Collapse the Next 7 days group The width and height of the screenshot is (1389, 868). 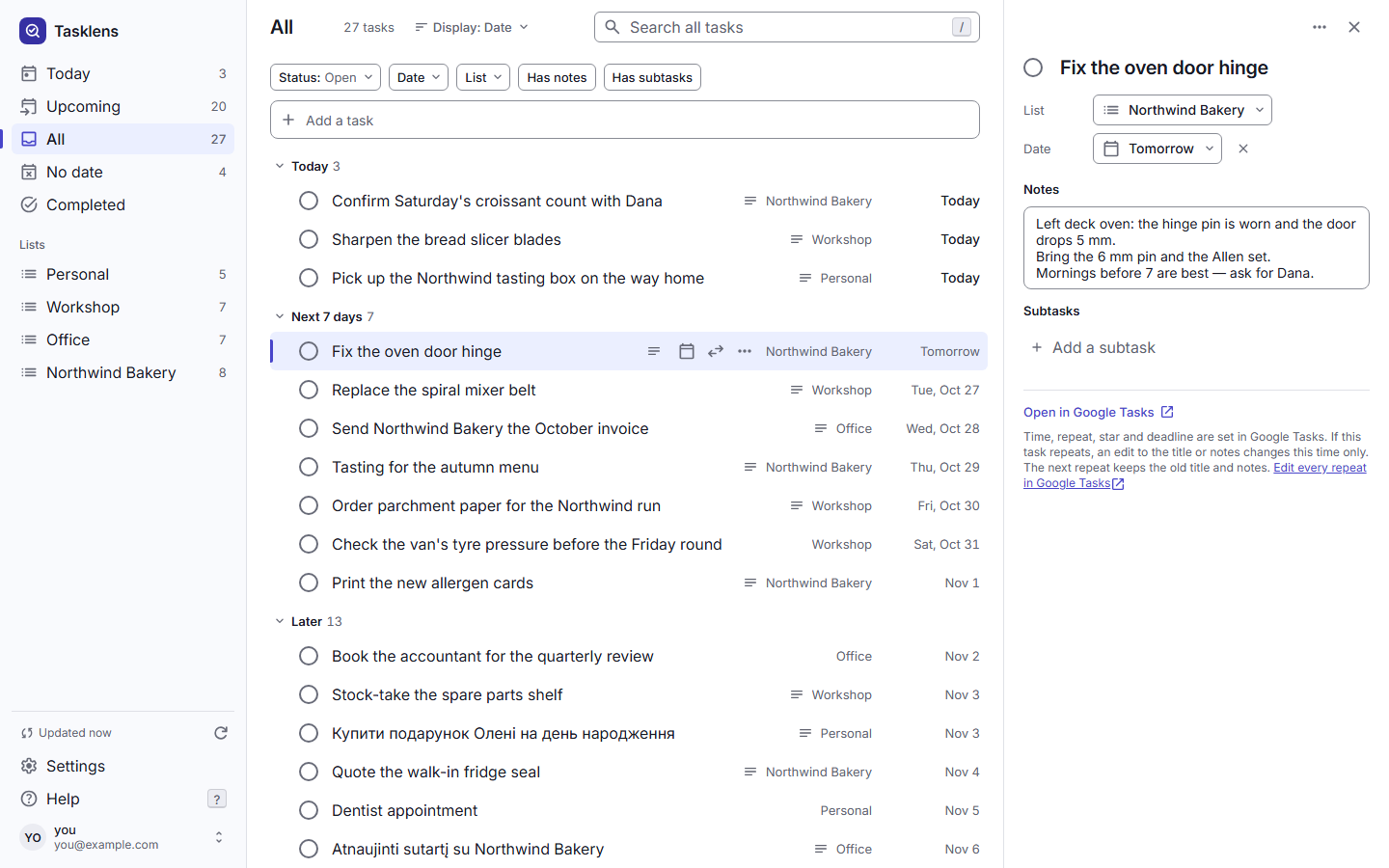280,316
